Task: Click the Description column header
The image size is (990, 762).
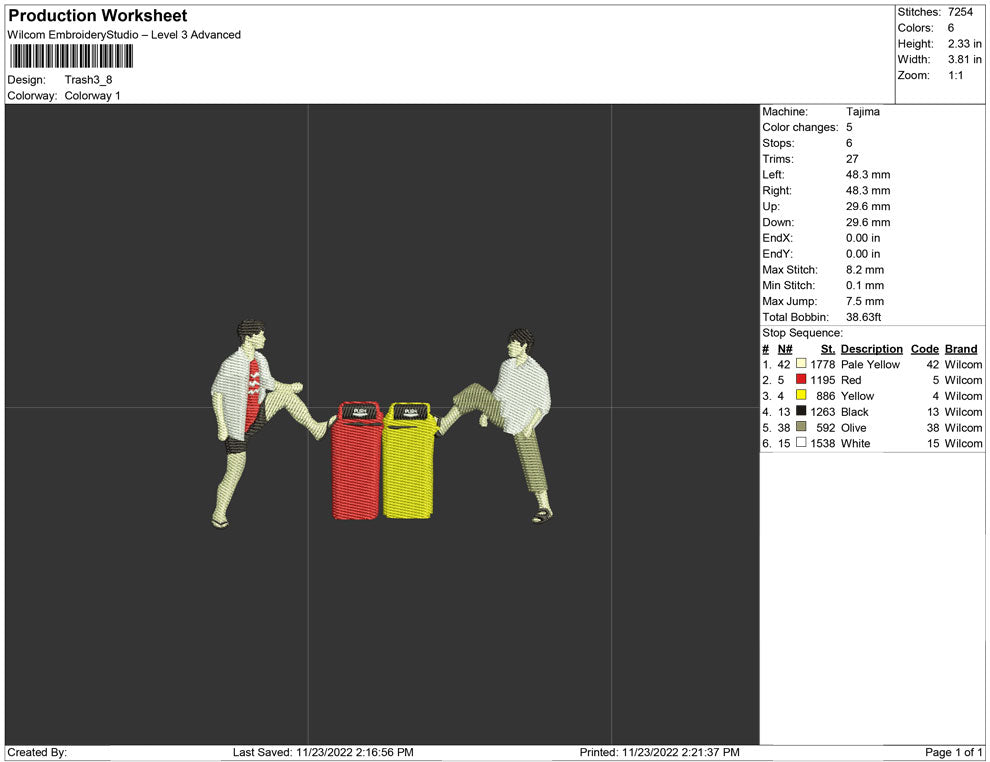Action: click(871, 349)
